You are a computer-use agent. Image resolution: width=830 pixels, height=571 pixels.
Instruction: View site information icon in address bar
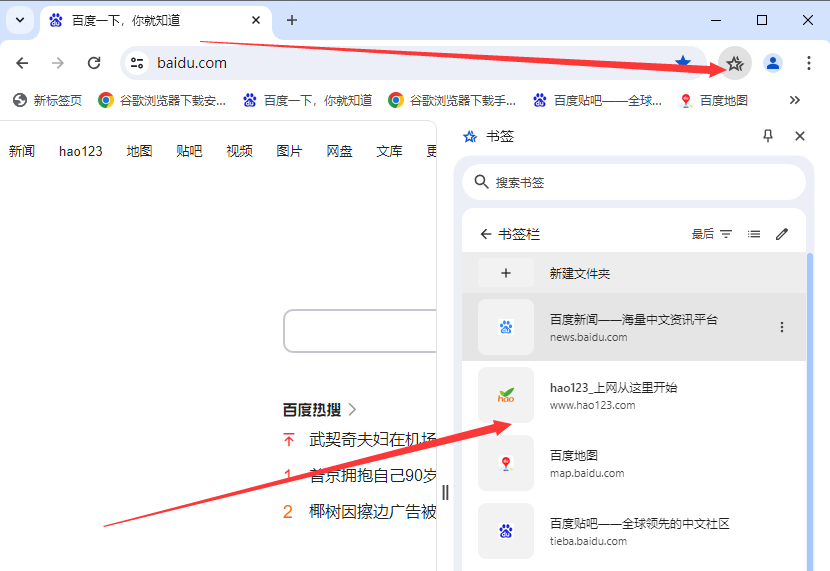tap(137, 63)
